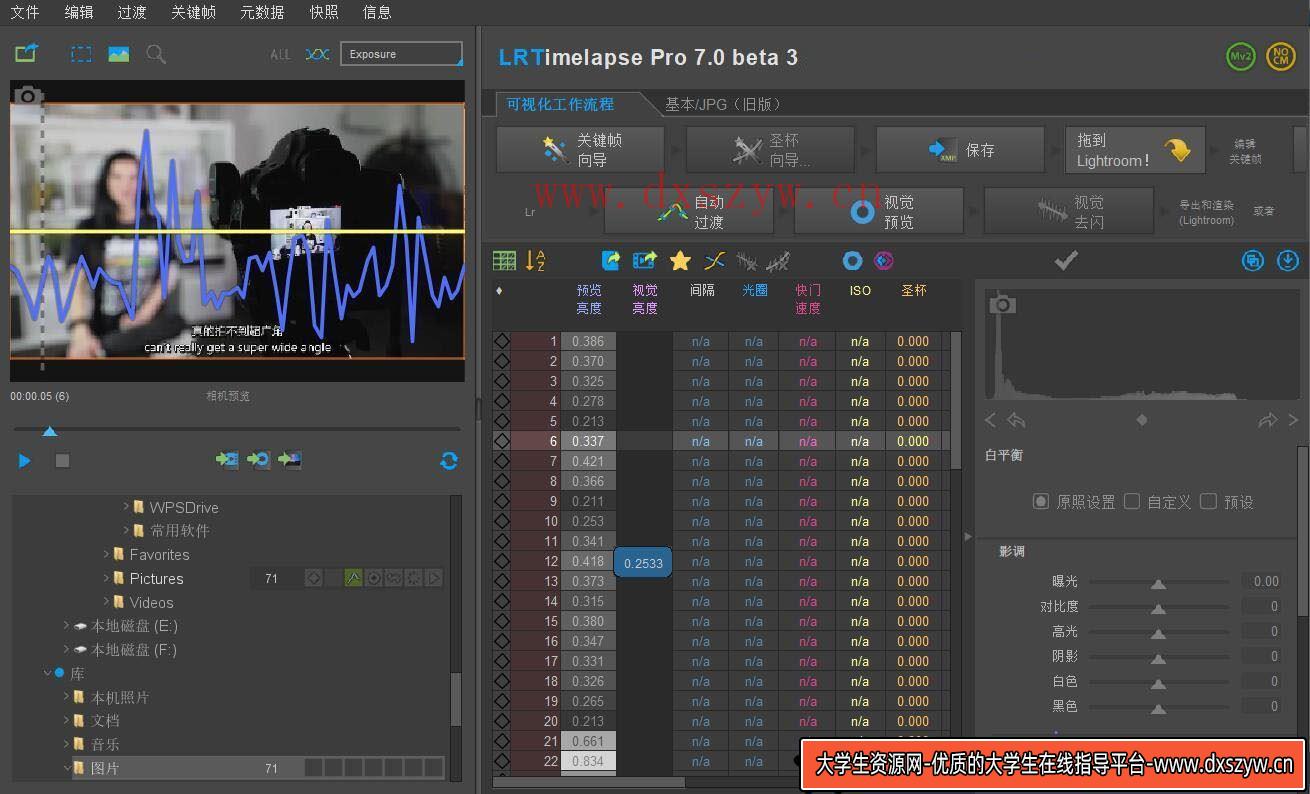Image resolution: width=1310 pixels, height=794 pixels.
Task: Click the crossed curves transition icon
Action: [714, 261]
